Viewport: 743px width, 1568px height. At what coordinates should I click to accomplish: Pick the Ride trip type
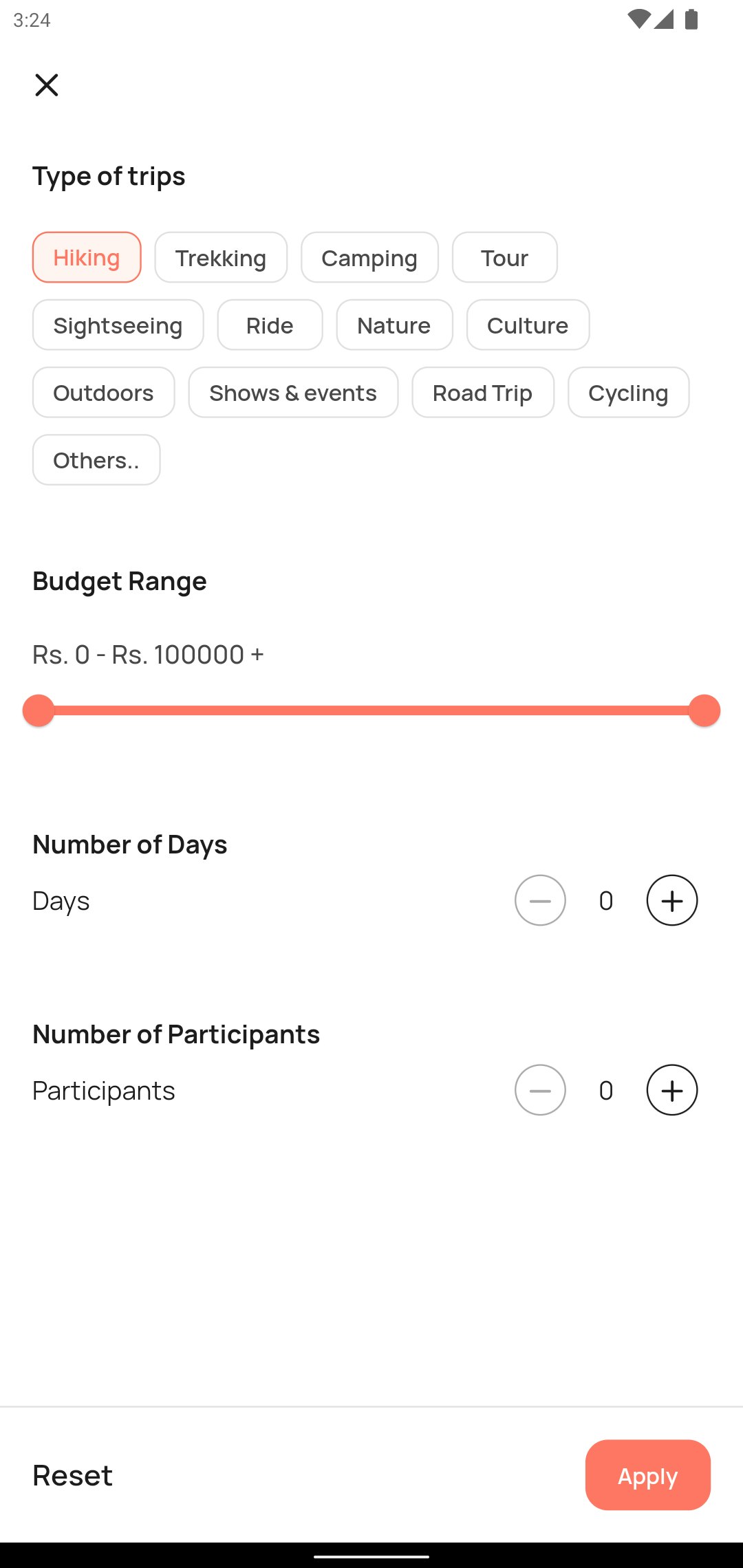pos(270,325)
